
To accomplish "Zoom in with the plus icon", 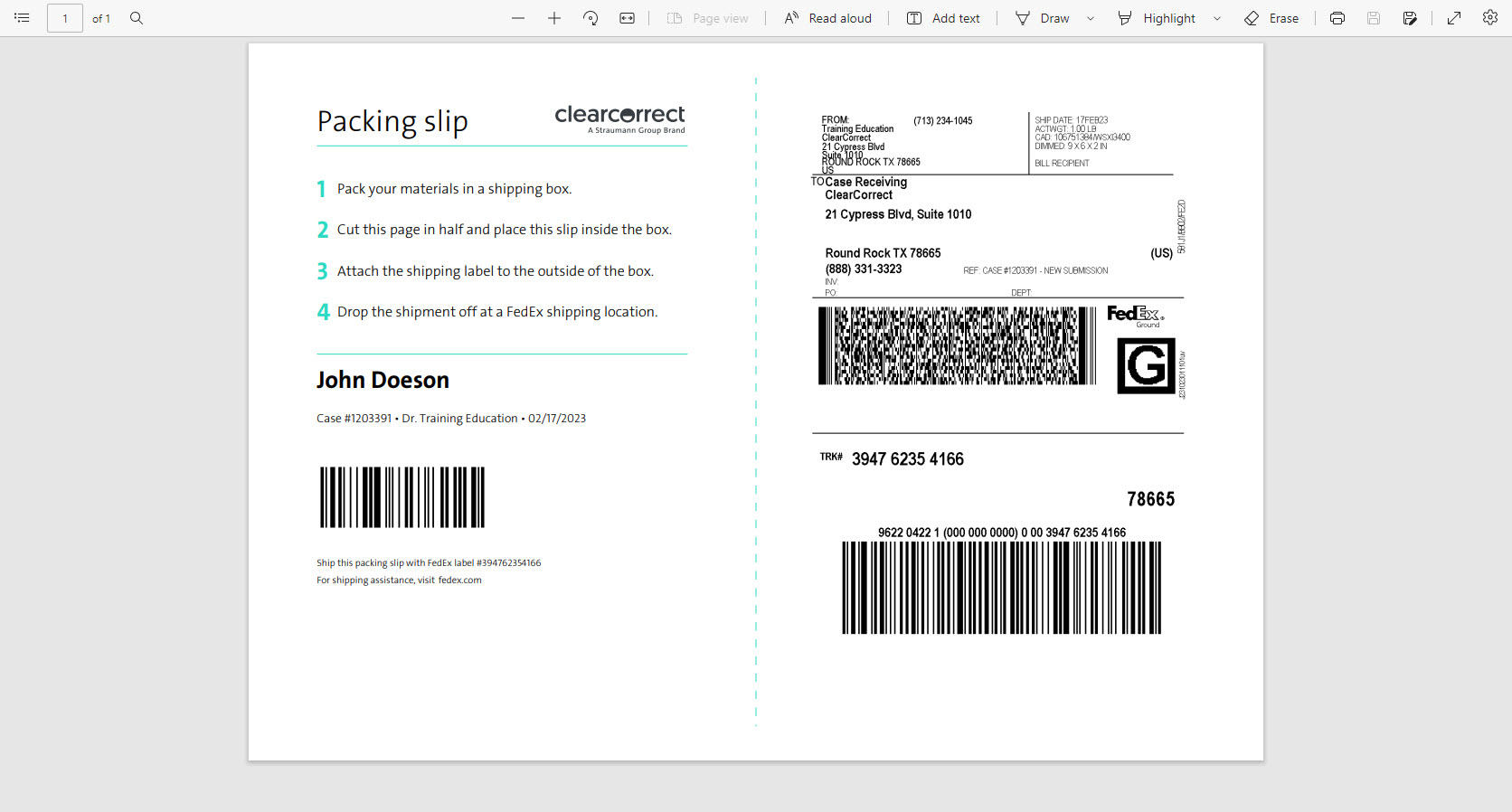I will click(554, 18).
